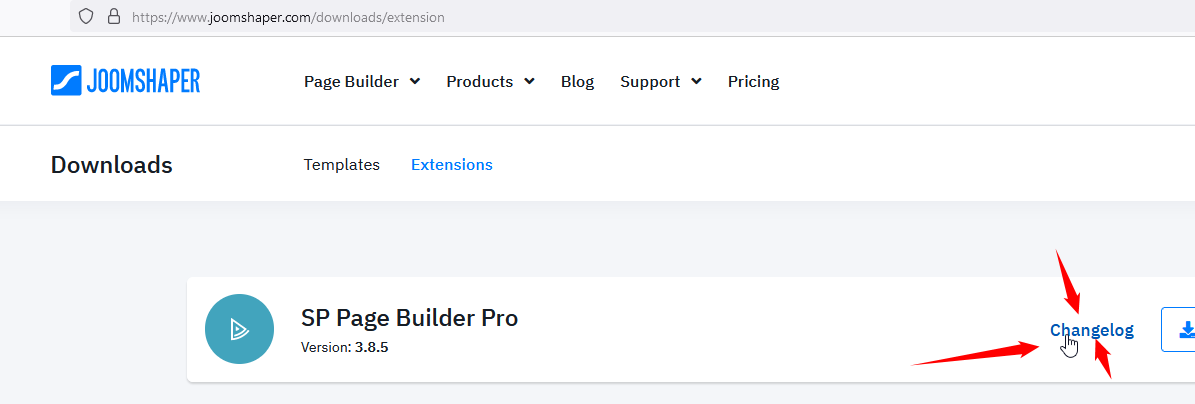
Task: Go to the Blog page
Action: [x=577, y=81]
